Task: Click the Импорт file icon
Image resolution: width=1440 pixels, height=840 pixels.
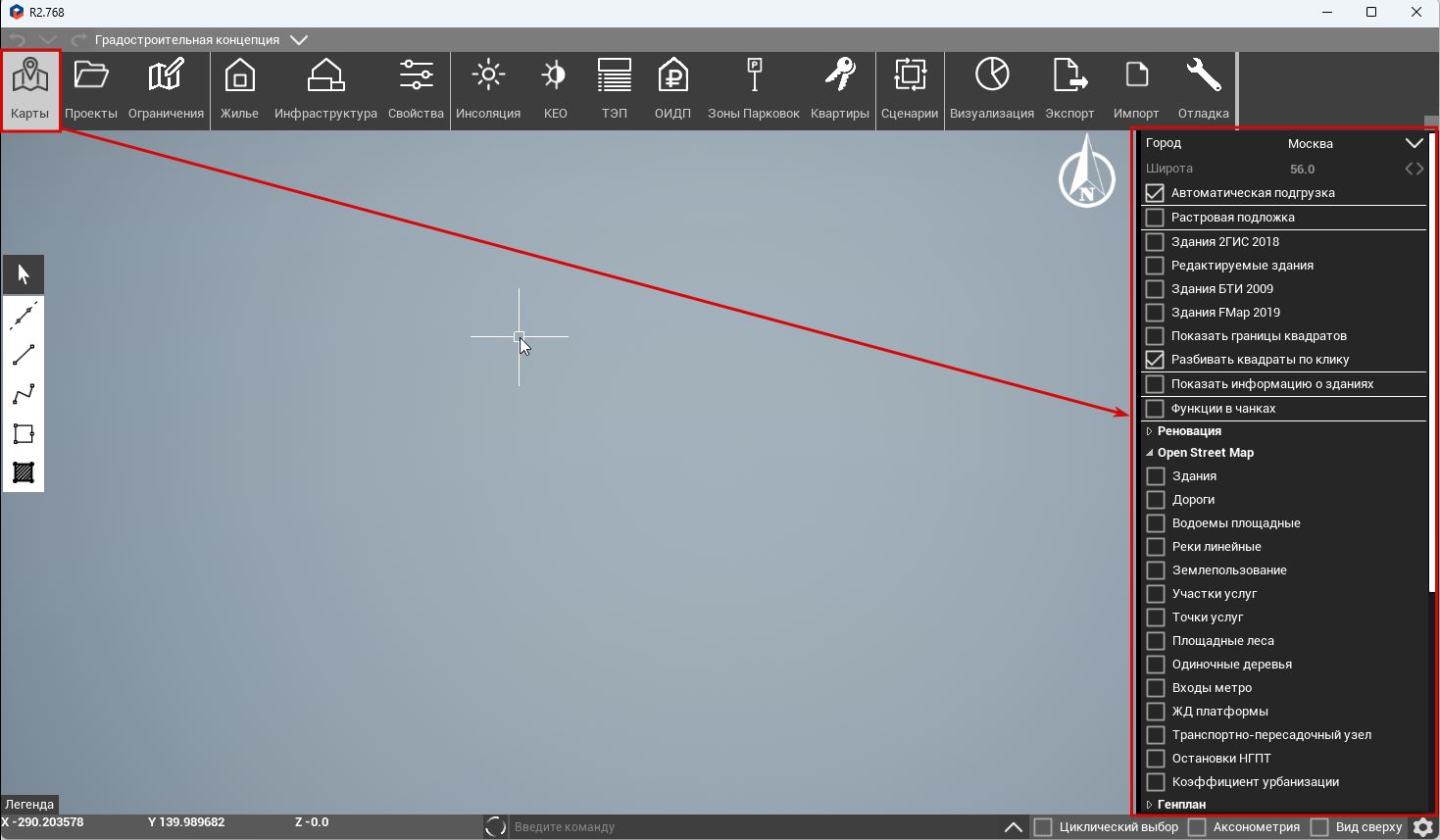Action: 1136,75
